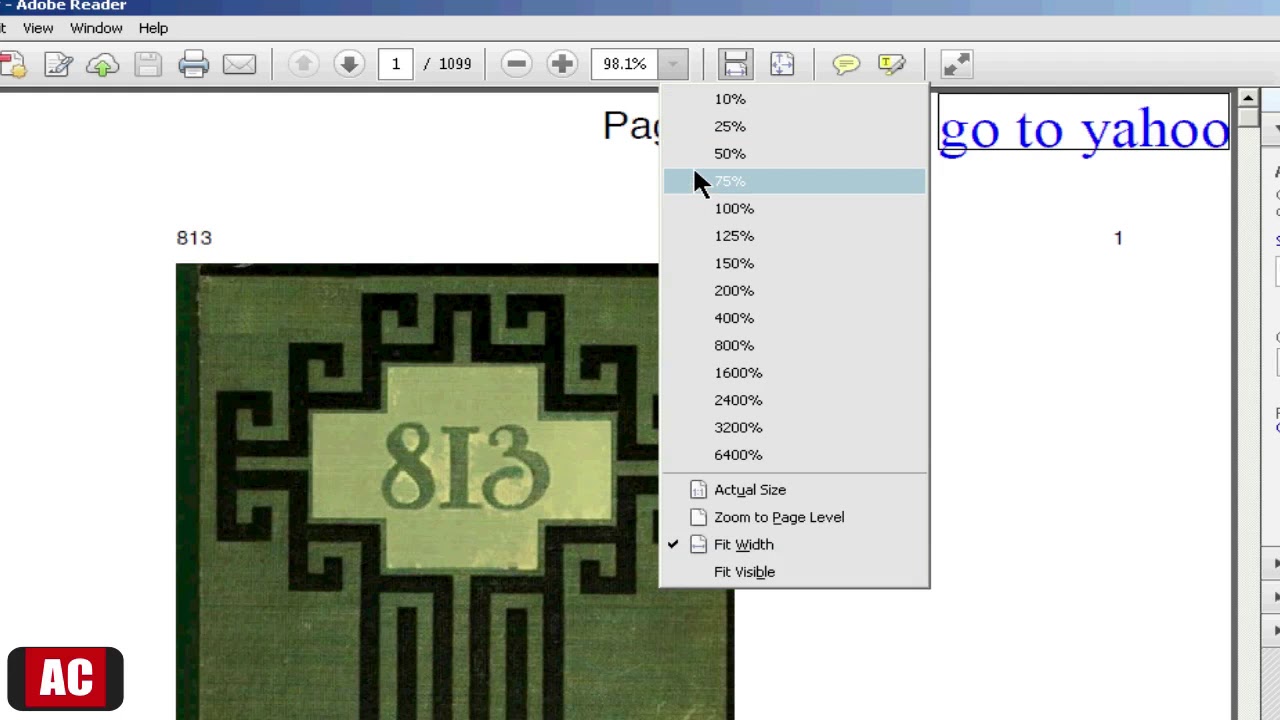Select 1600% zoom level

click(x=794, y=372)
